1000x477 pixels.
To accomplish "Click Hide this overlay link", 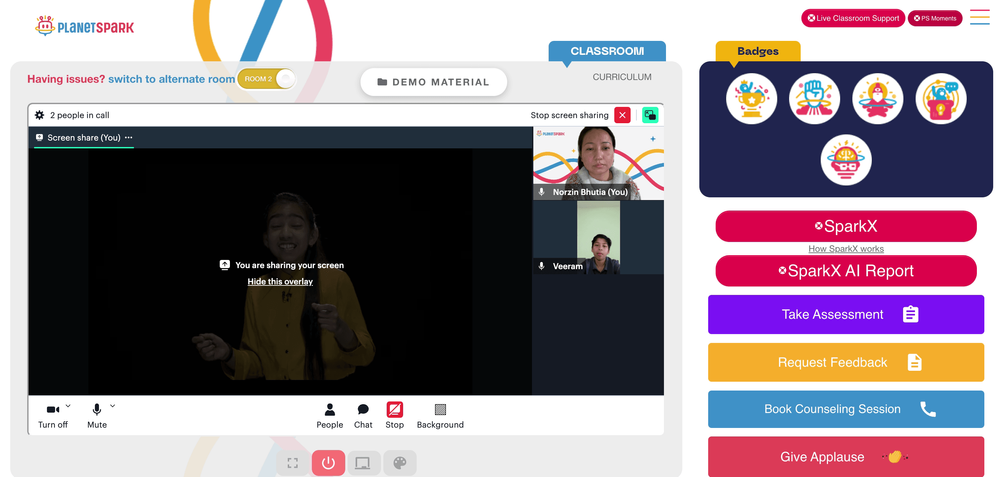I will (x=280, y=282).
